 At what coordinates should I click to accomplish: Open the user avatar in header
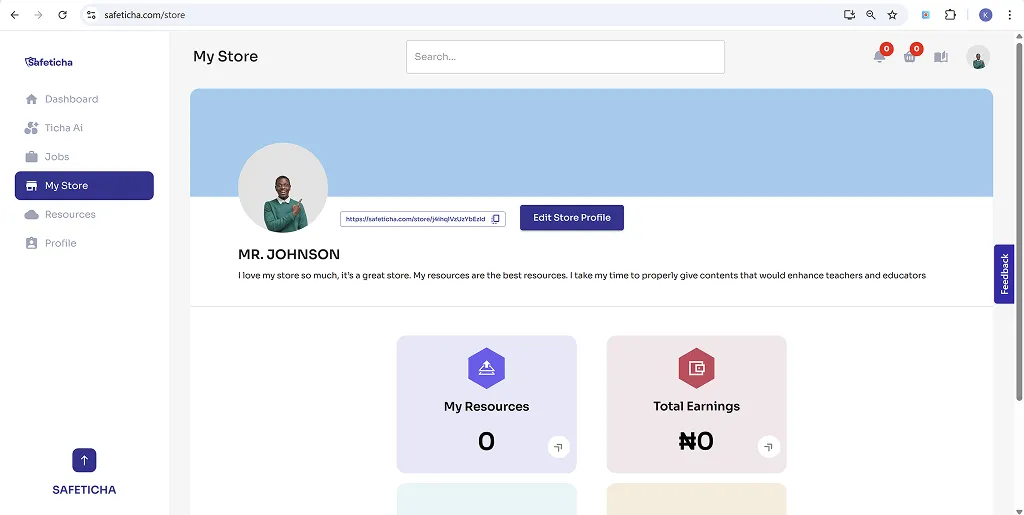point(978,57)
